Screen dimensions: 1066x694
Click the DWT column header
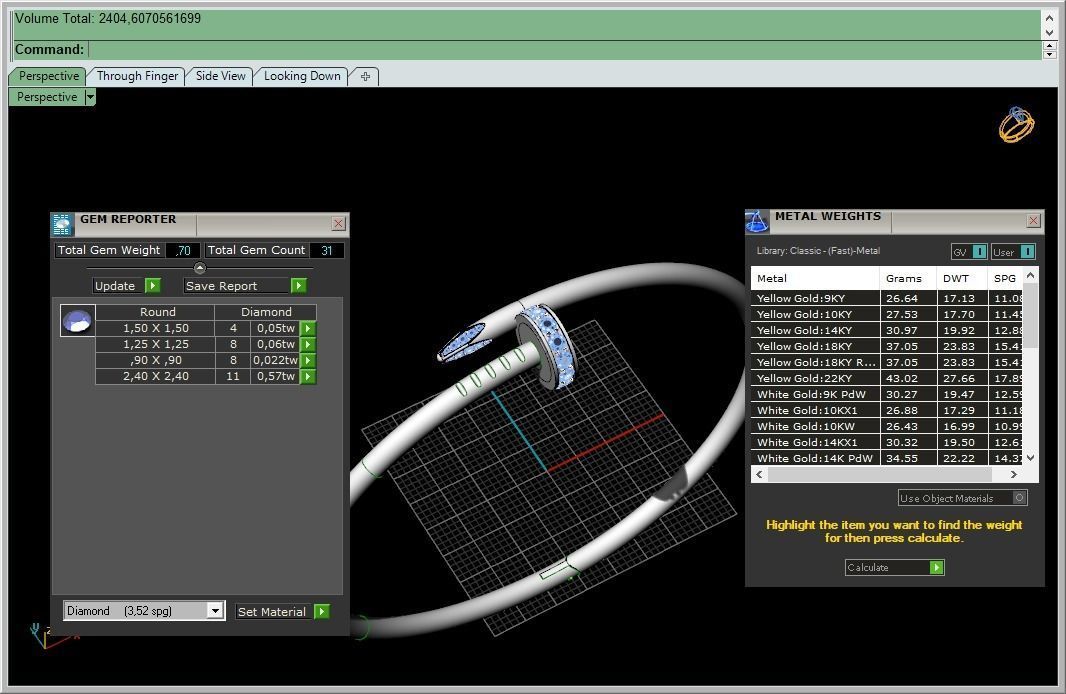[962, 278]
